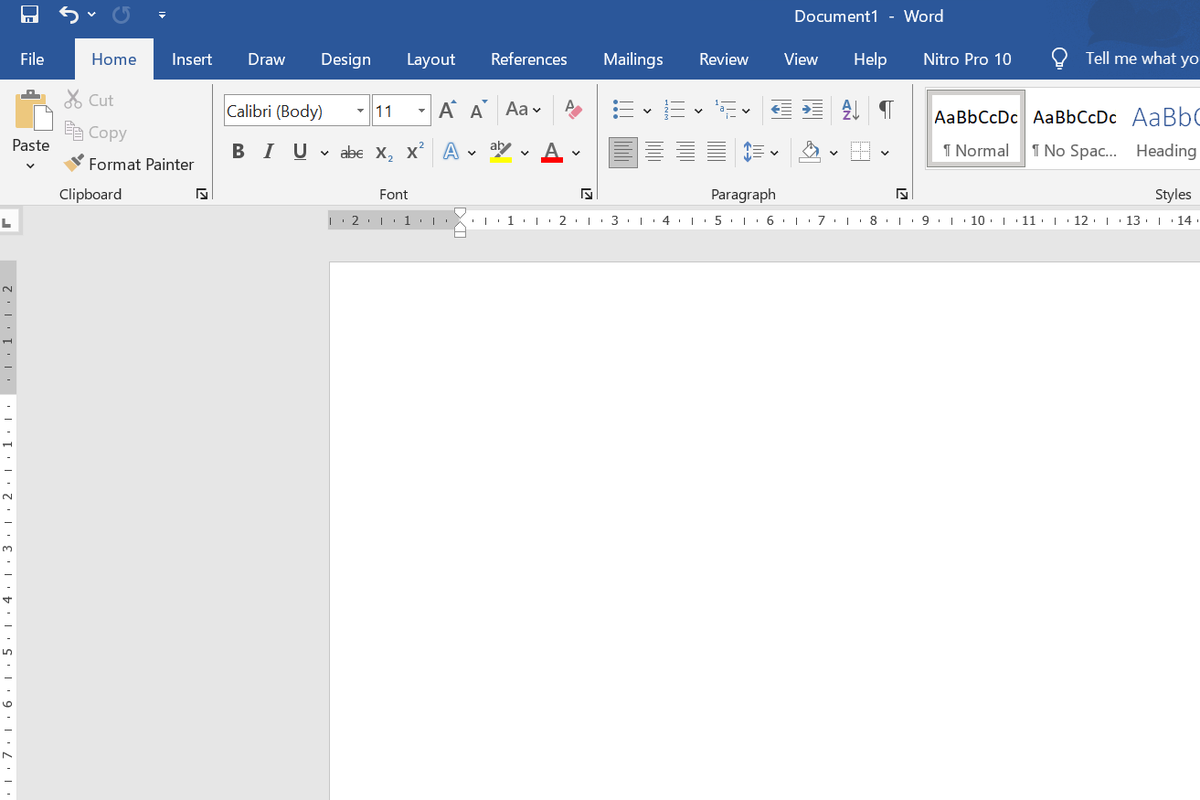The image size is (1200, 800).
Task: Toggle bulleted list formatting
Action: (625, 110)
